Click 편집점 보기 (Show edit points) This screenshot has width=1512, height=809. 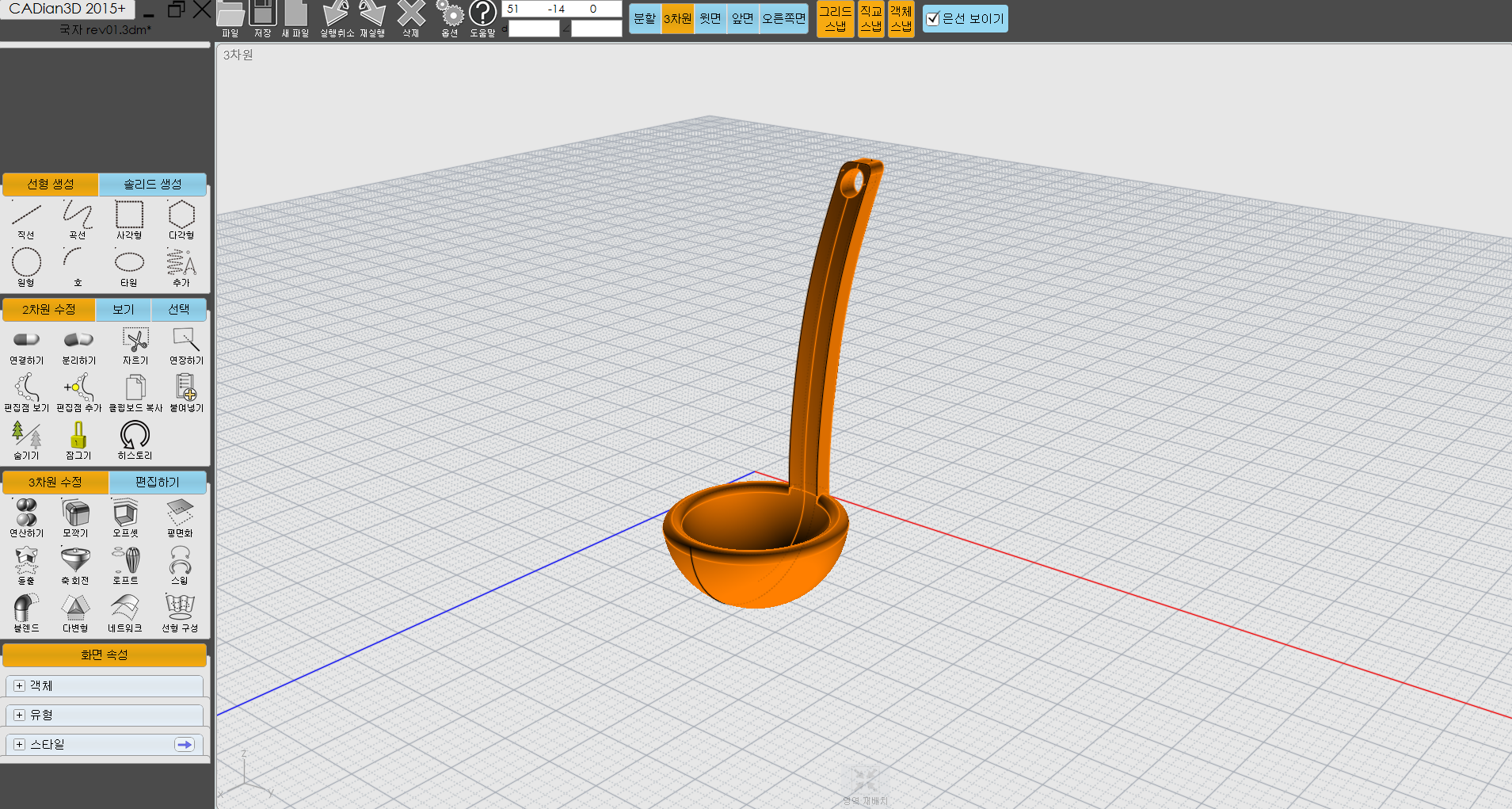point(26,387)
